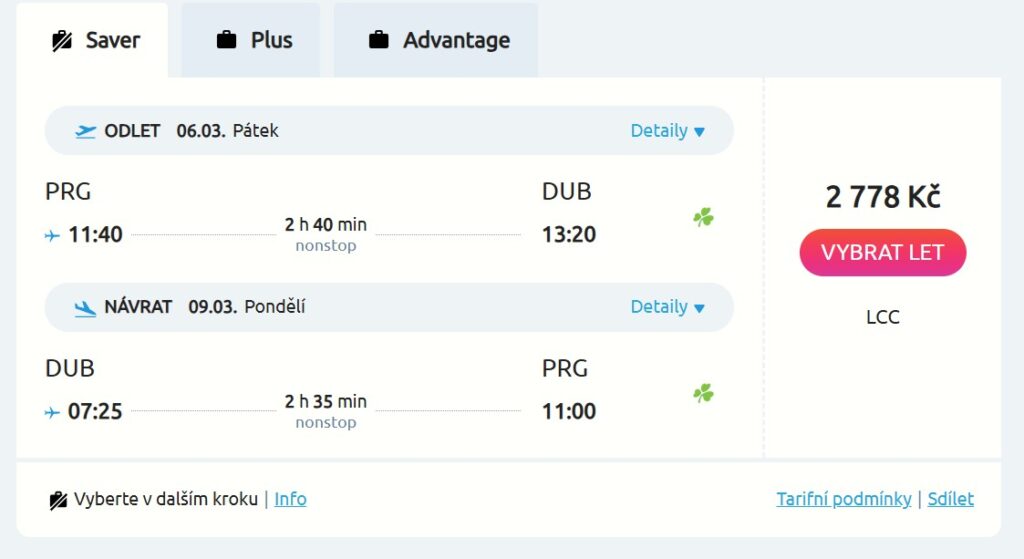
Task: Click the Advantage tab suitcase icon
Action: (379, 41)
